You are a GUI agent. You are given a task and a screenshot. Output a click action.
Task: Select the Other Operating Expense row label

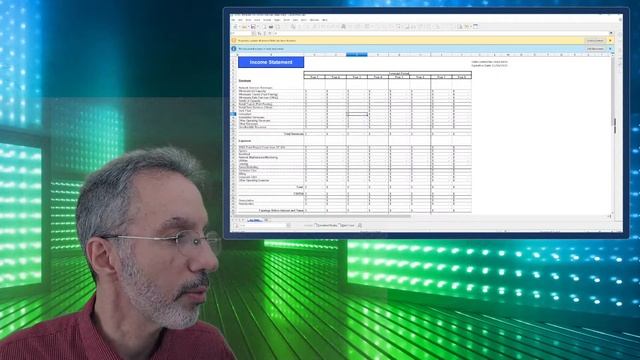[x=254, y=180]
